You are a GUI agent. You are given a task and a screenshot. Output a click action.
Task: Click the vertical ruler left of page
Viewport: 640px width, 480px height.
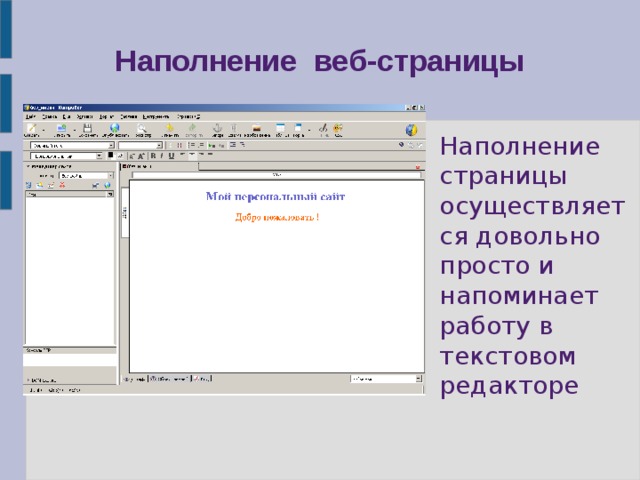[x=125, y=212]
